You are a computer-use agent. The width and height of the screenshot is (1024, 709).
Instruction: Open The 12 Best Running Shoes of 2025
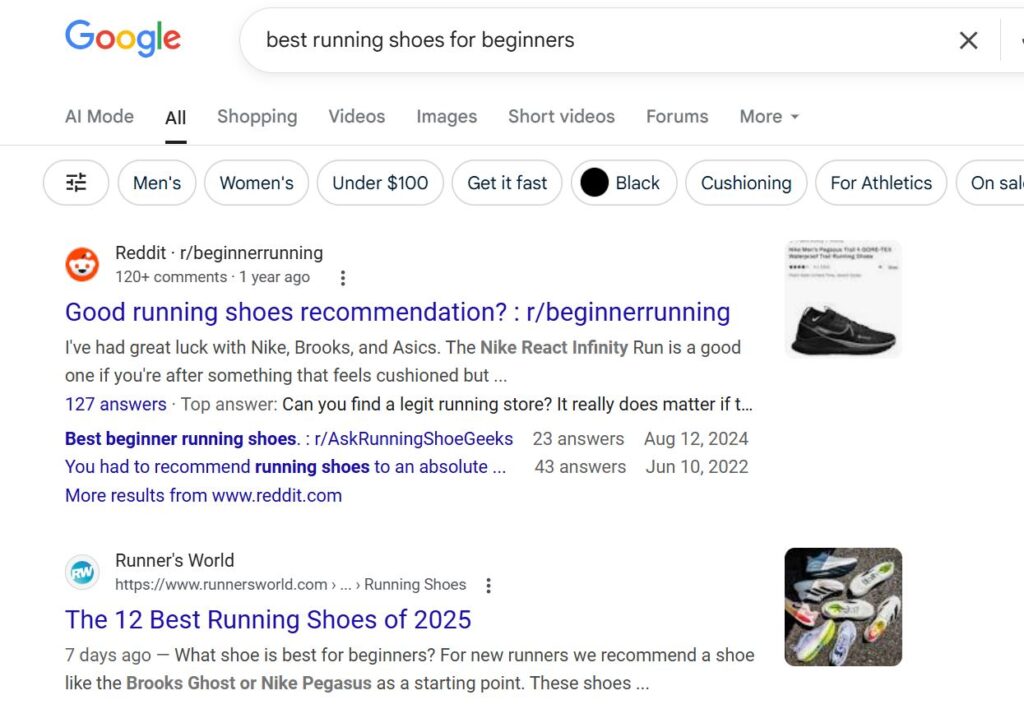[268, 620]
